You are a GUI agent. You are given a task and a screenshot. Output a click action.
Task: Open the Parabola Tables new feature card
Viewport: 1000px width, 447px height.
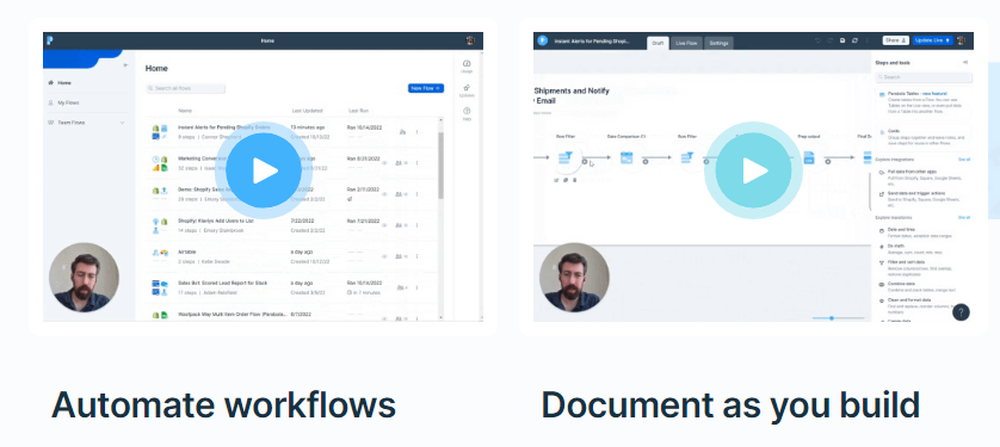(923, 101)
